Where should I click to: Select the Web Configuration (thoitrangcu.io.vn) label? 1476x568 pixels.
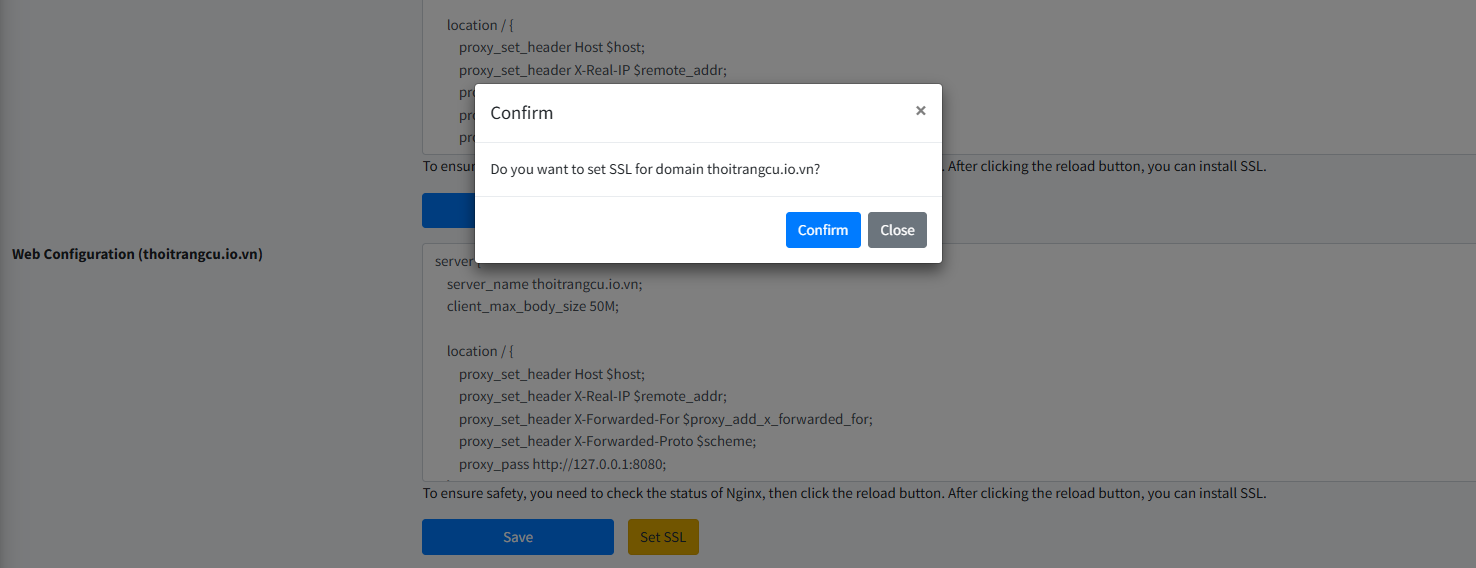click(x=137, y=254)
